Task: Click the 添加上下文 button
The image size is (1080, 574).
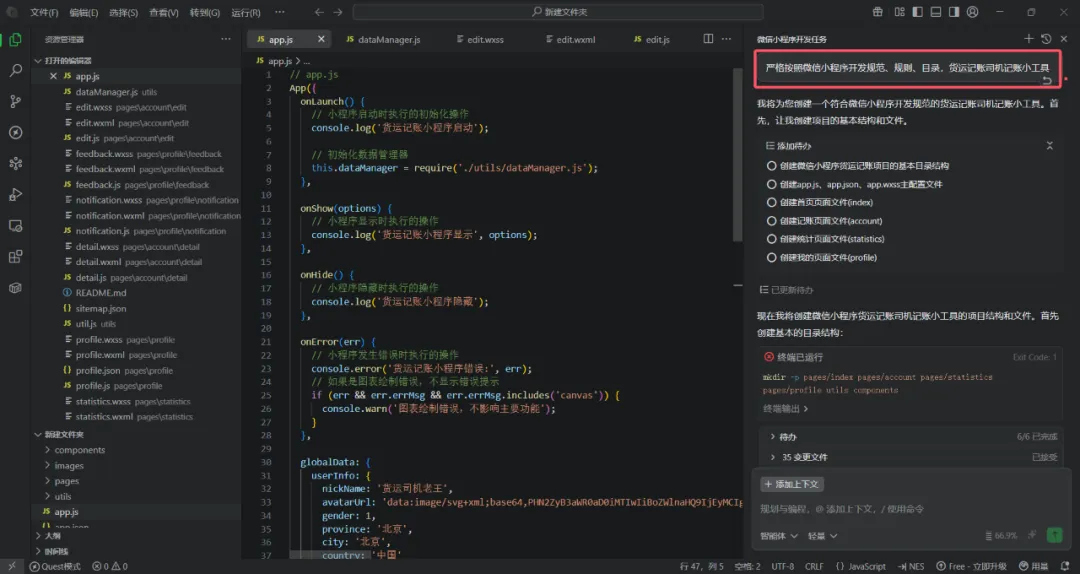Action: coord(792,484)
